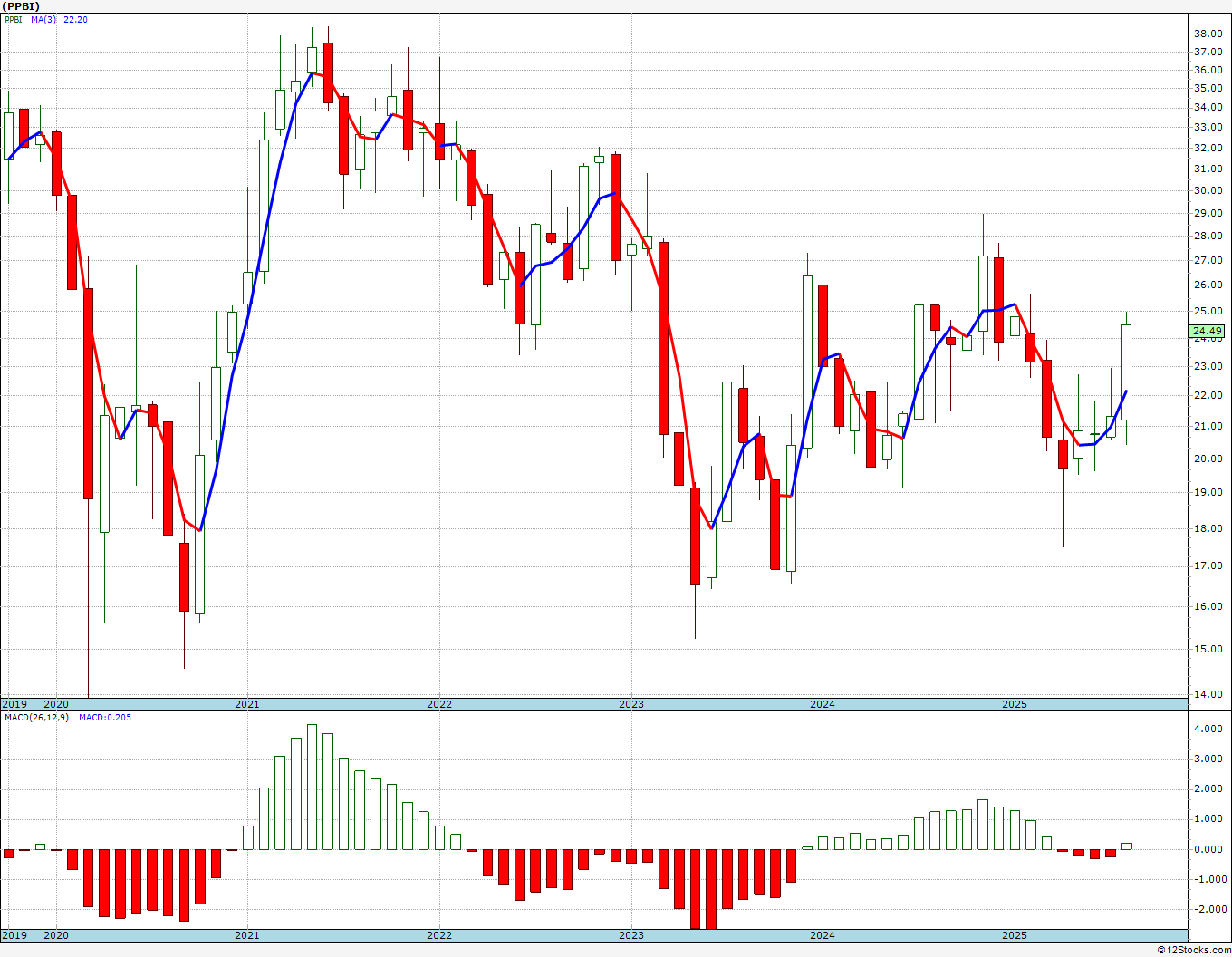The height and width of the screenshot is (957, 1232).
Task: Select the 22.20 moving average value
Action: click(x=75, y=20)
